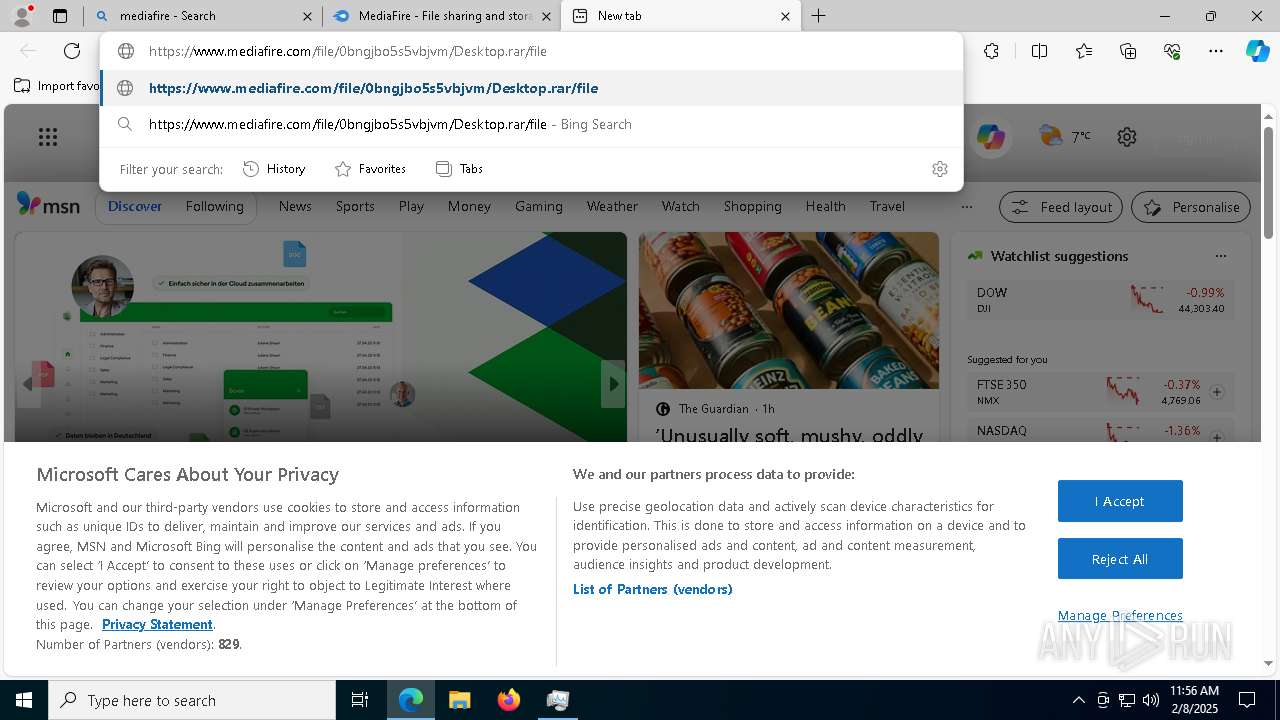
Task: Switch to the MediaFire File sharing tab
Action: click(x=443, y=16)
